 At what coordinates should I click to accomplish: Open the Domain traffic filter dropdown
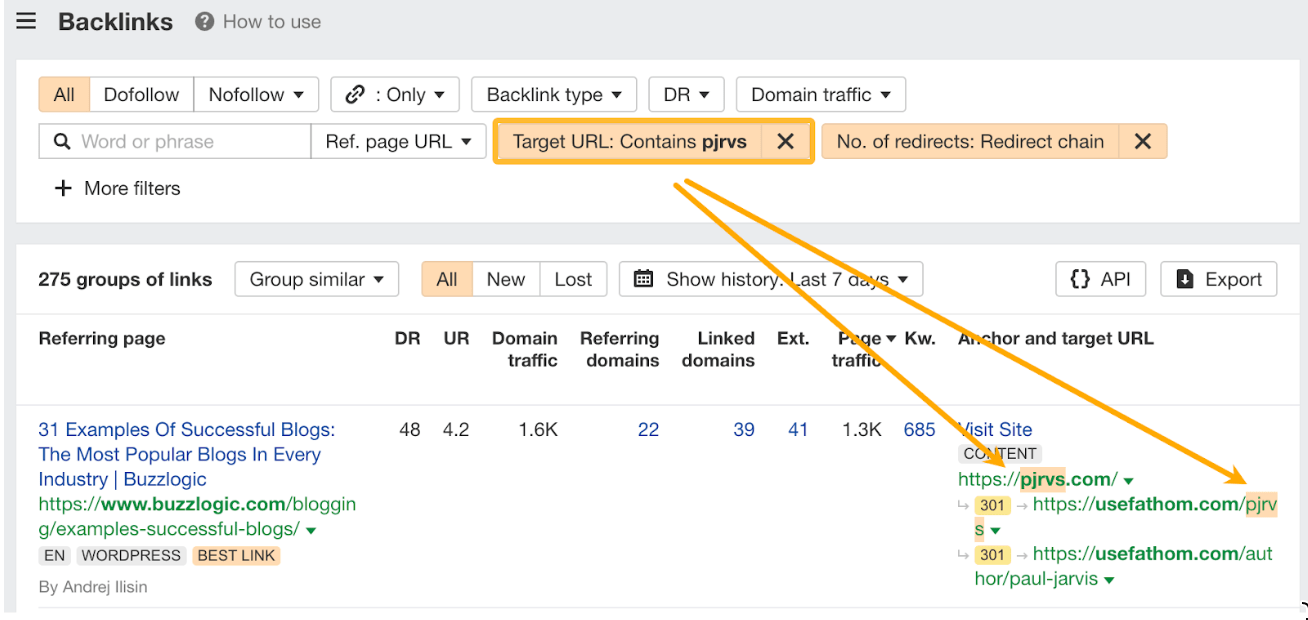coord(820,95)
